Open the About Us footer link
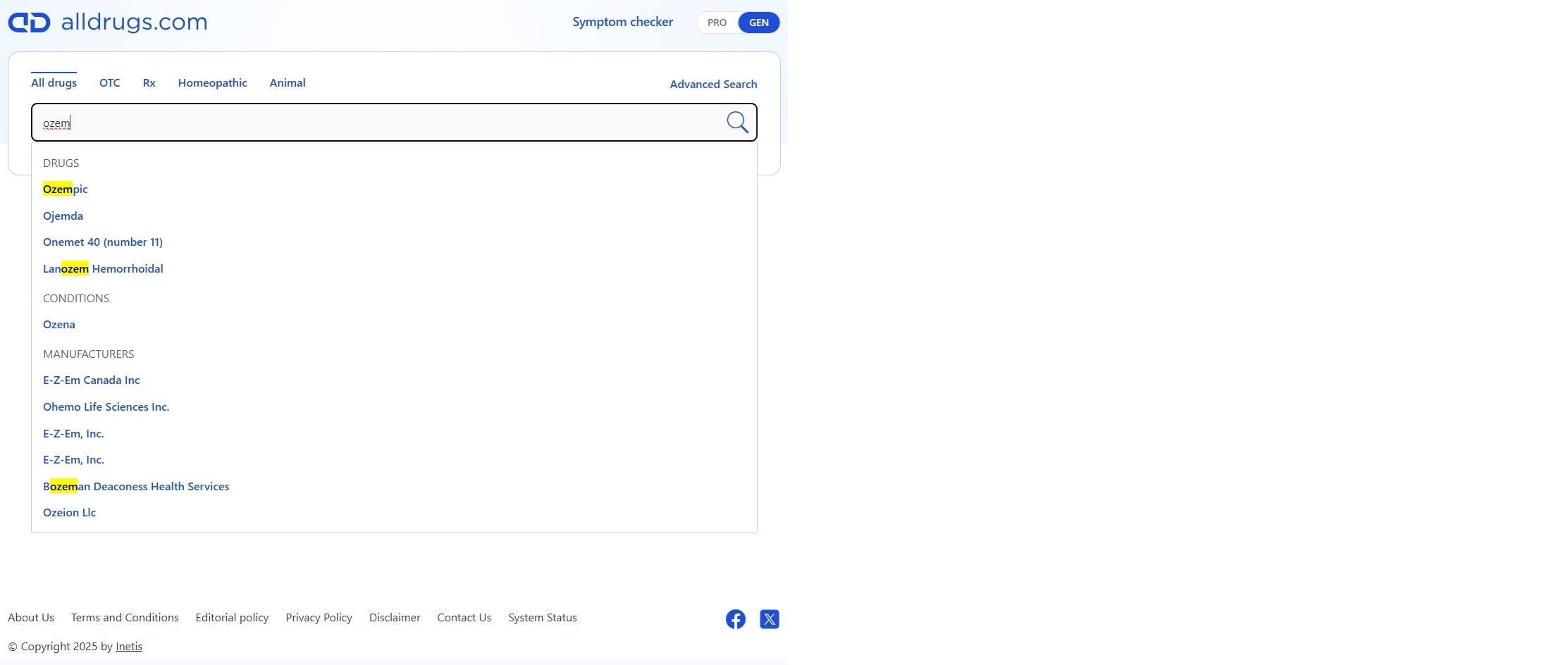 point(31,617)
